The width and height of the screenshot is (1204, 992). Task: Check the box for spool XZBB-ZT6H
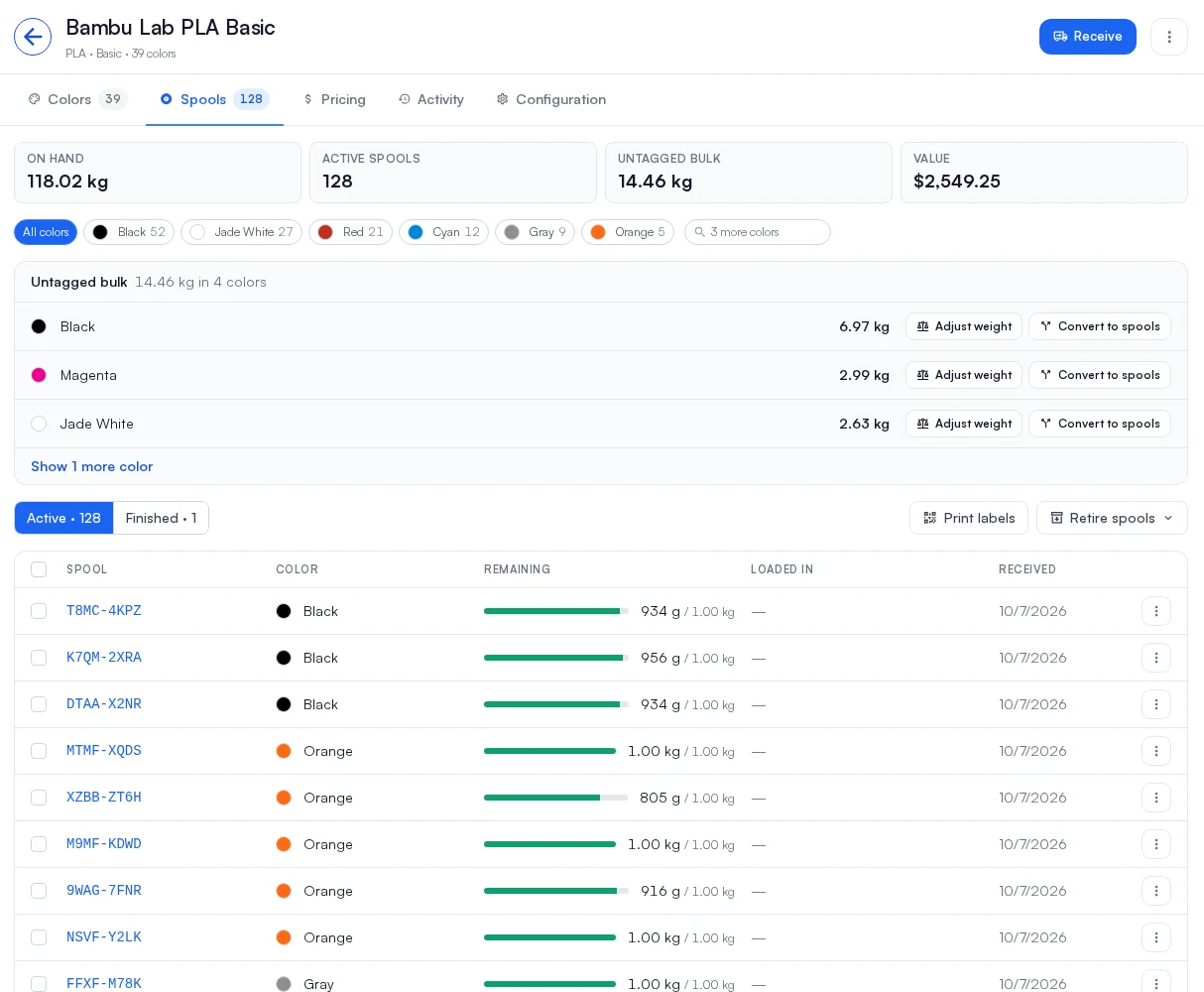(39, 798)
